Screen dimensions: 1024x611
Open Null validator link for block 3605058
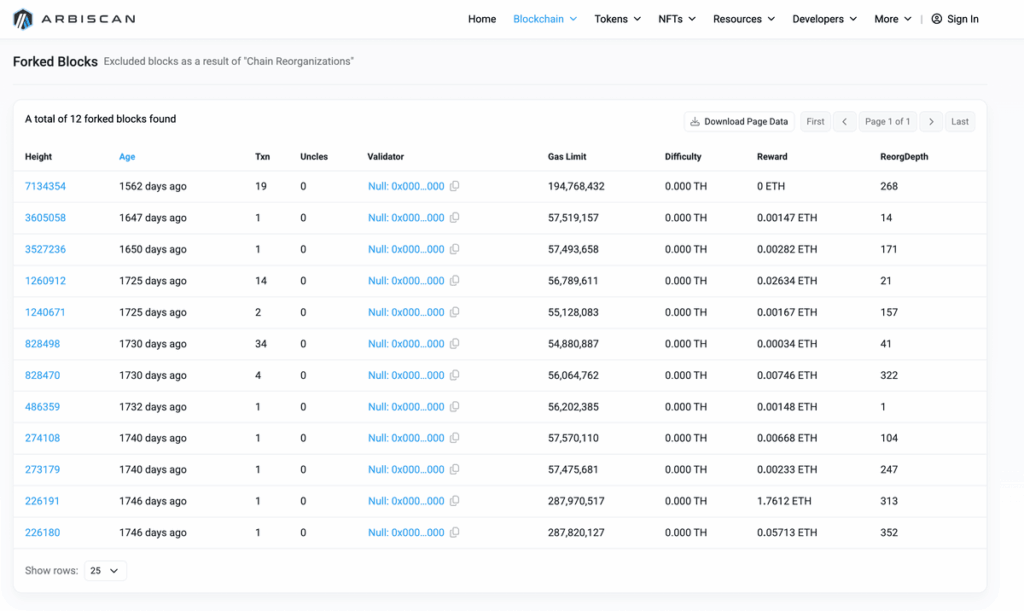[406, 217]
